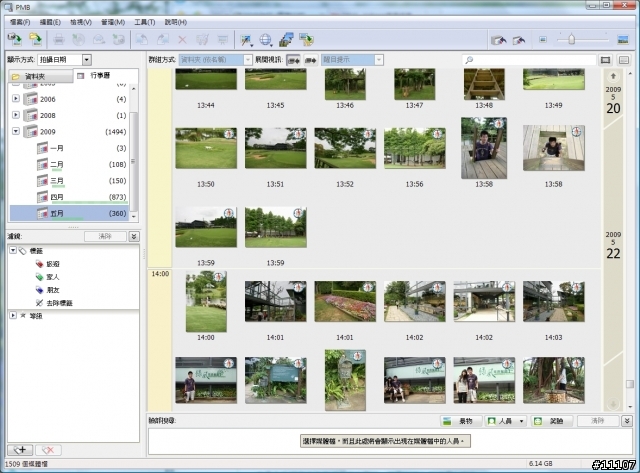Click the disc creation toolbar icon
Image resolution: width=640 pixels, height=473 pixels.
coord(78,40)
